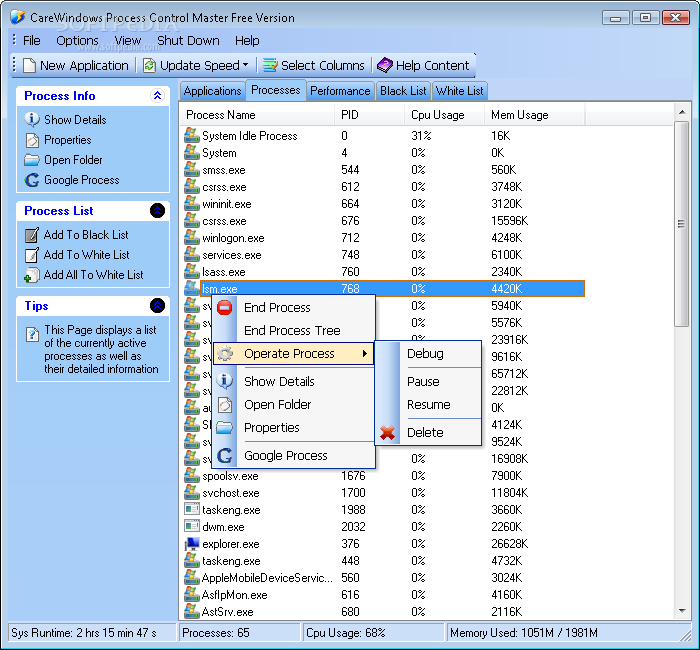Switch to the Performance tab
Screen dimensions: 700x650
coord(340,91)
